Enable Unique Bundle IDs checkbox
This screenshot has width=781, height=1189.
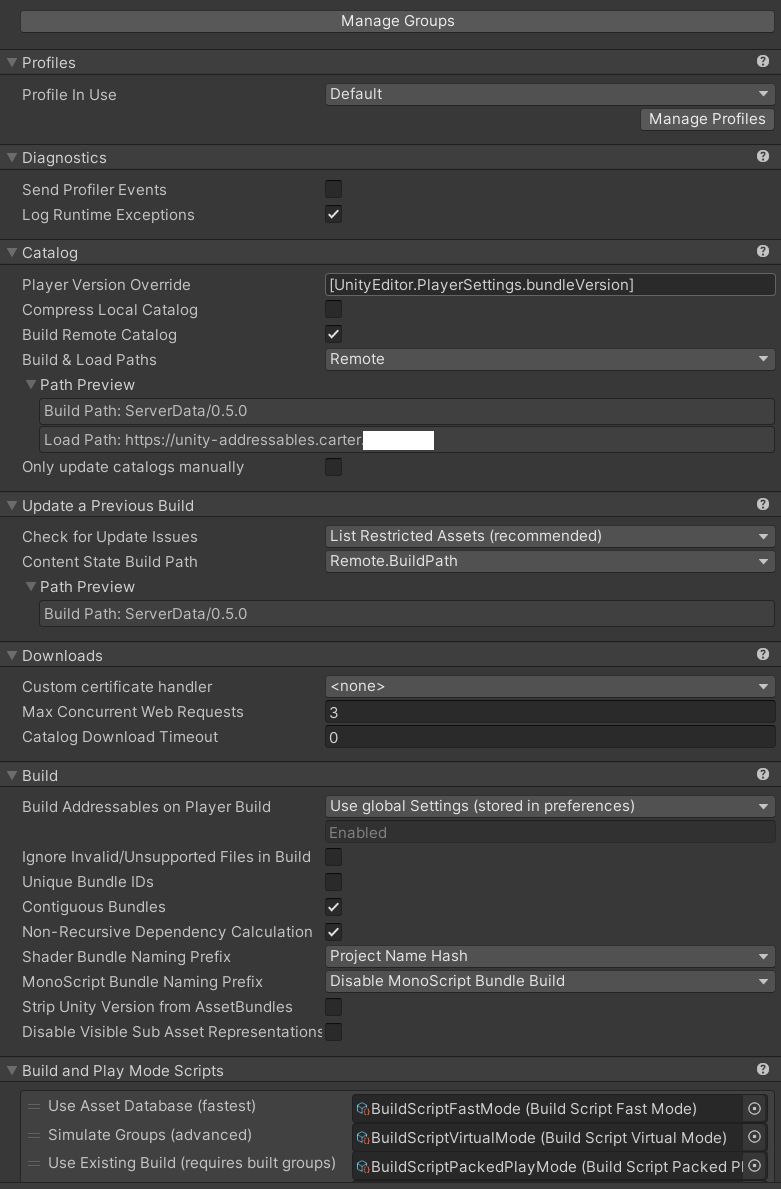pyautogui.click(x=334, y=882)
